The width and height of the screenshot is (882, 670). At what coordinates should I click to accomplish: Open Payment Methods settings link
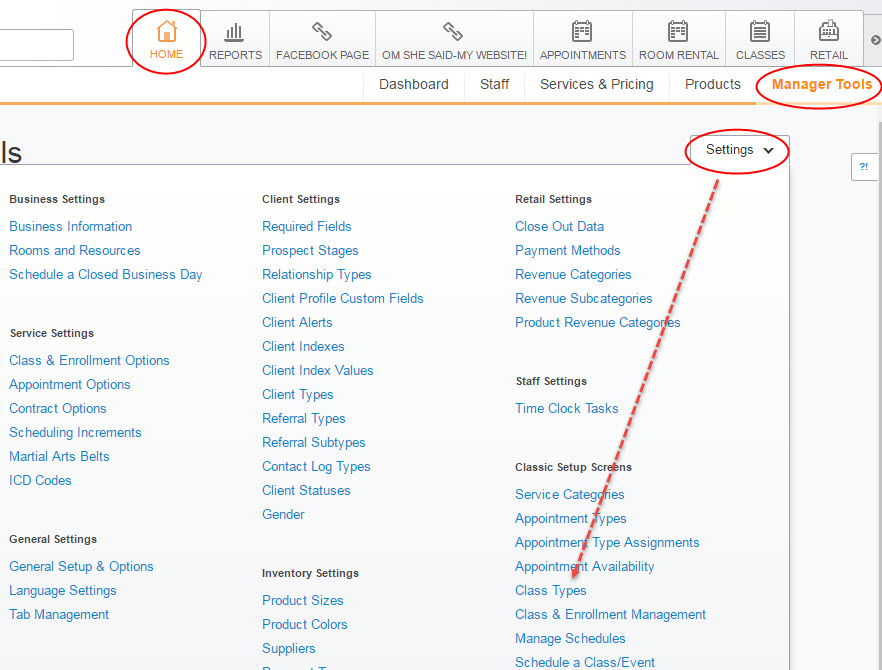[567, 251]
